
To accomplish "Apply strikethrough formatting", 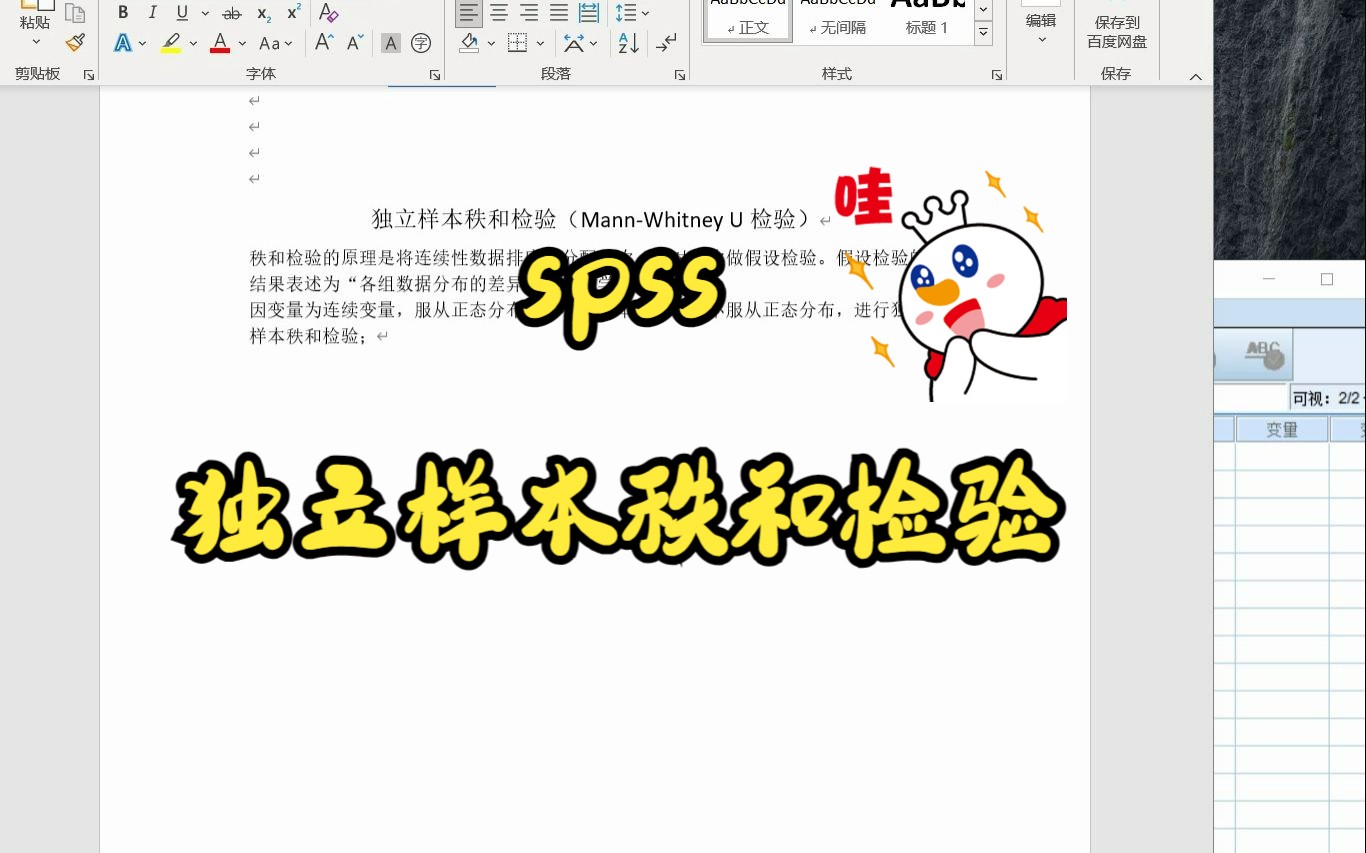I will tap(231, 14).
